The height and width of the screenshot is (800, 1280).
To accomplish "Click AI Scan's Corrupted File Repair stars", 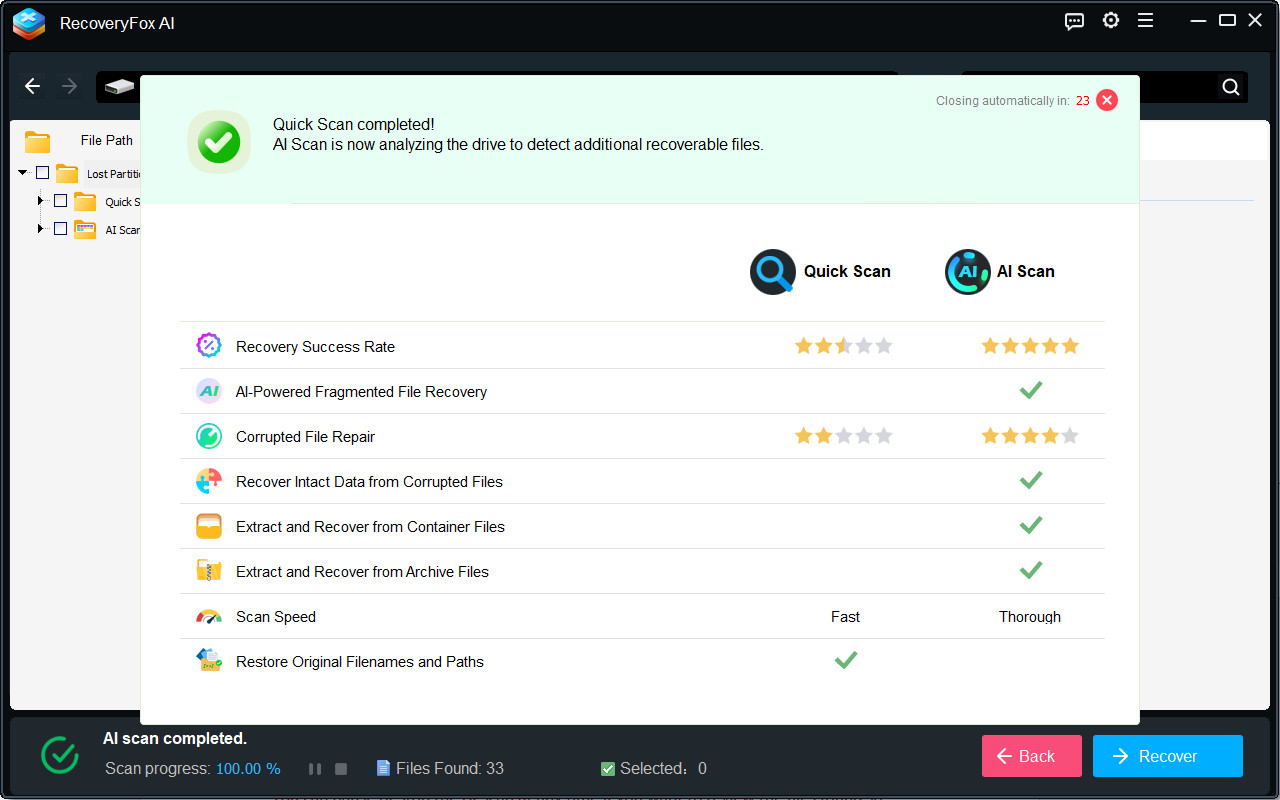I will [1030, 436].
